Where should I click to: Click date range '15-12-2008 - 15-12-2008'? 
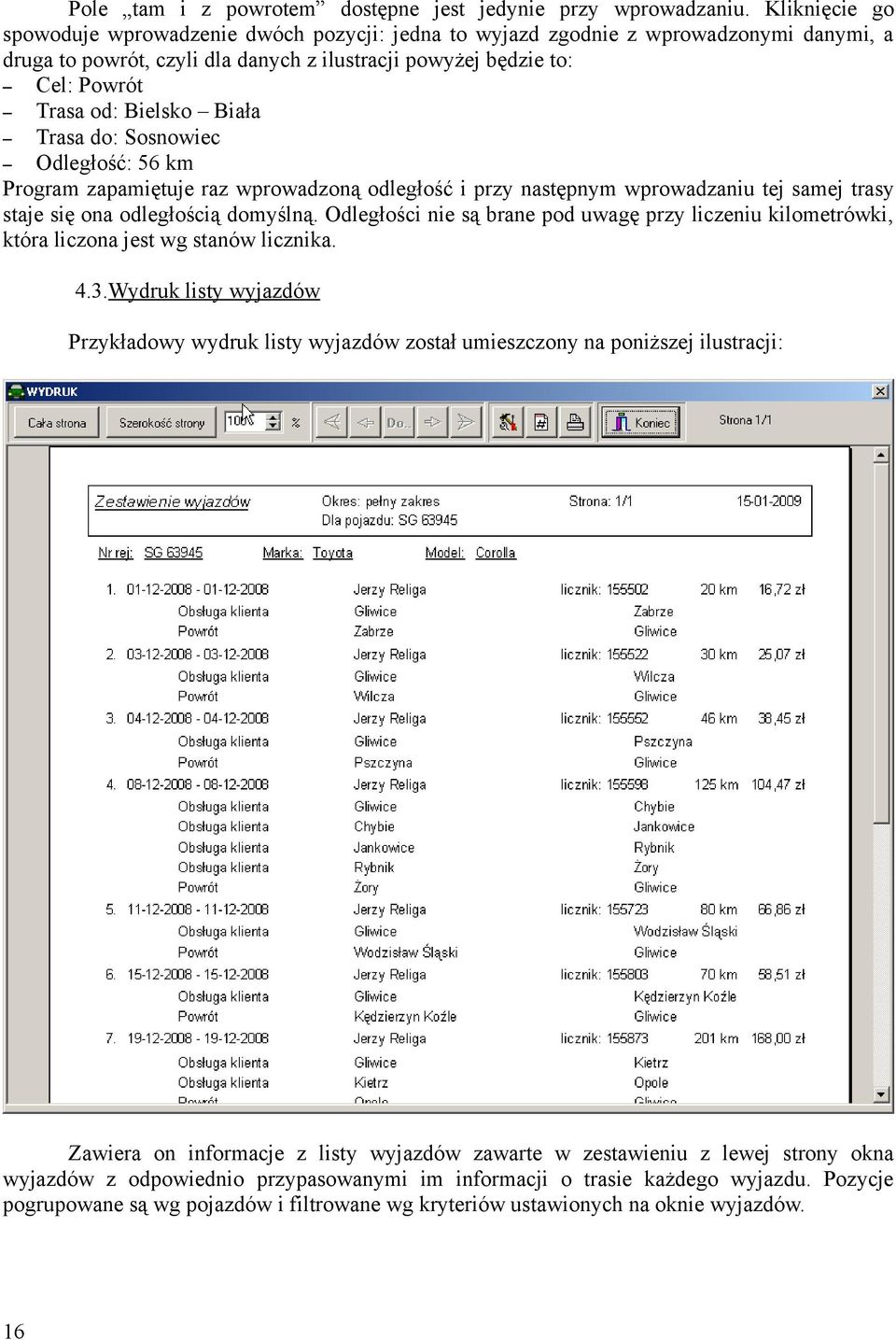tap(198, 975)
